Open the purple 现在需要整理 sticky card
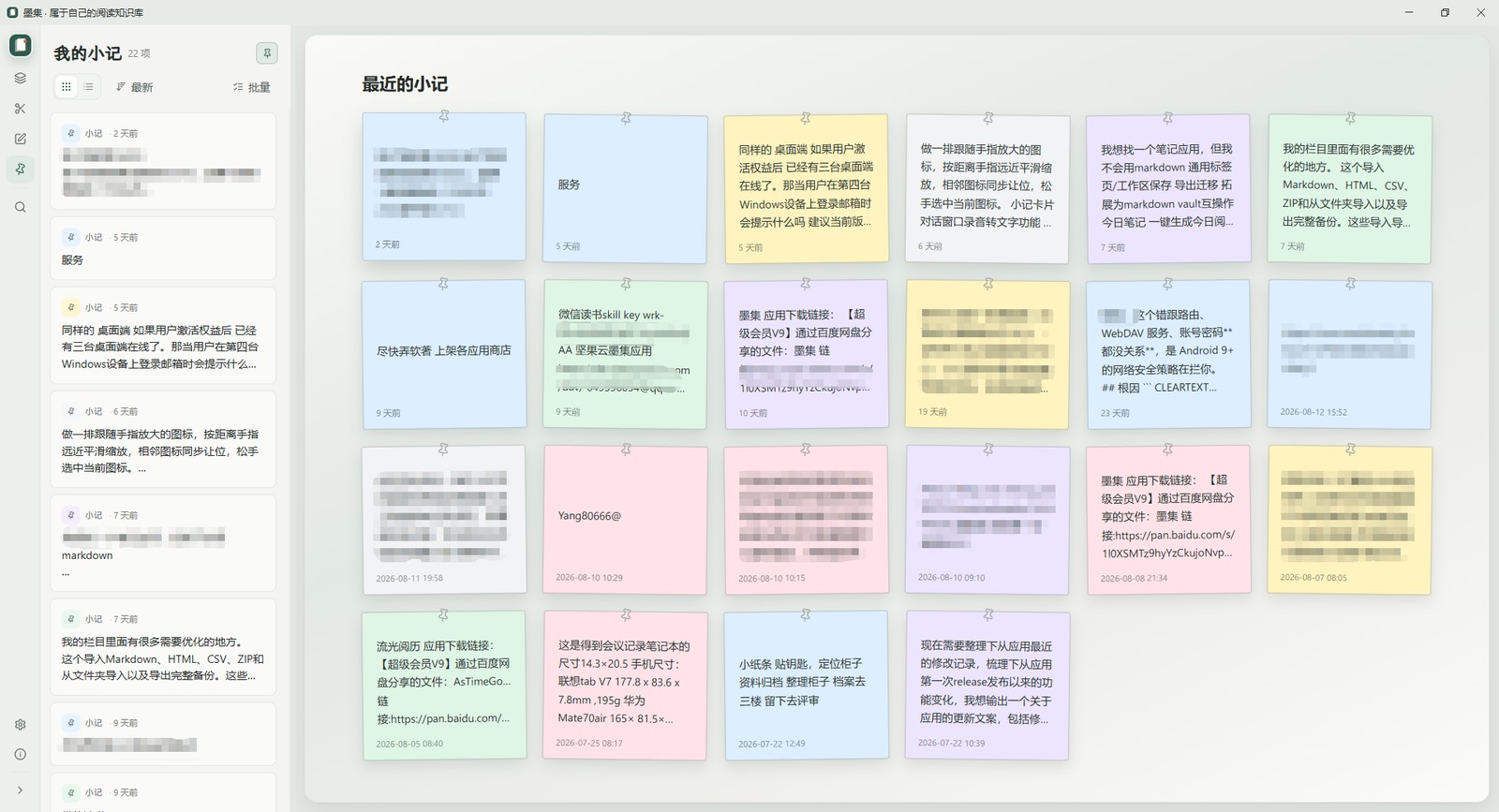The width and height of the screenshot is (1499, 812). coord(987,686)
